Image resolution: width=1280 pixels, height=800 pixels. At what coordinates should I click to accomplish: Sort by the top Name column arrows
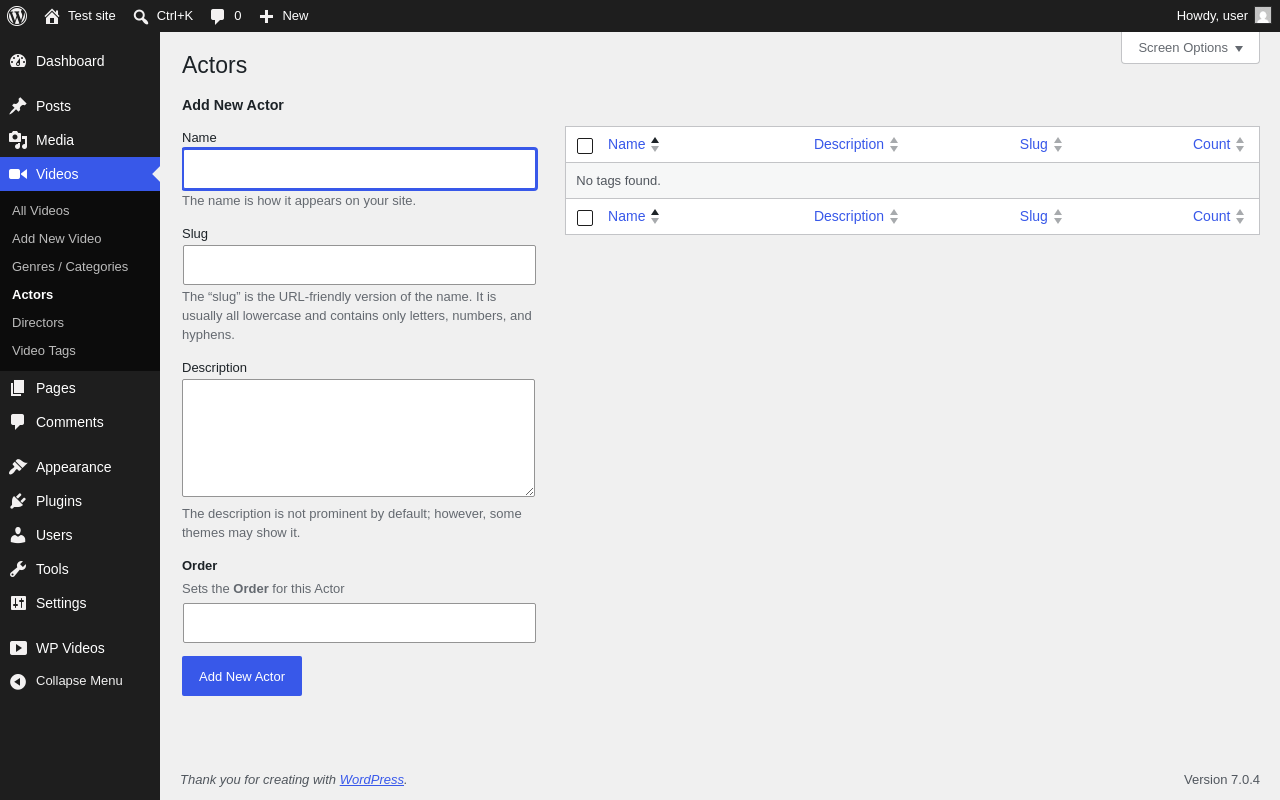click(x=655, y=145)
